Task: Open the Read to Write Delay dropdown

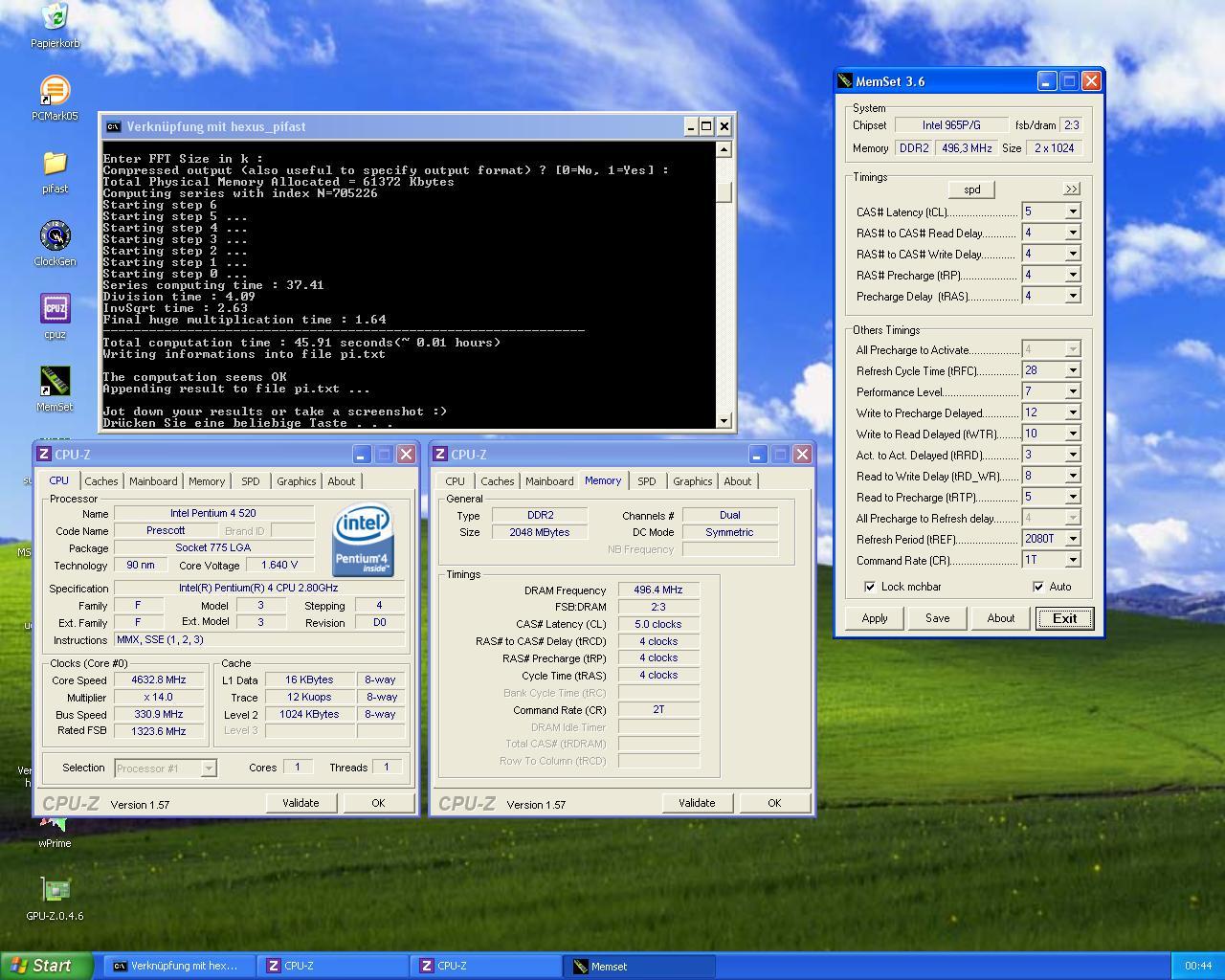Action: [x=1072, y=476]
